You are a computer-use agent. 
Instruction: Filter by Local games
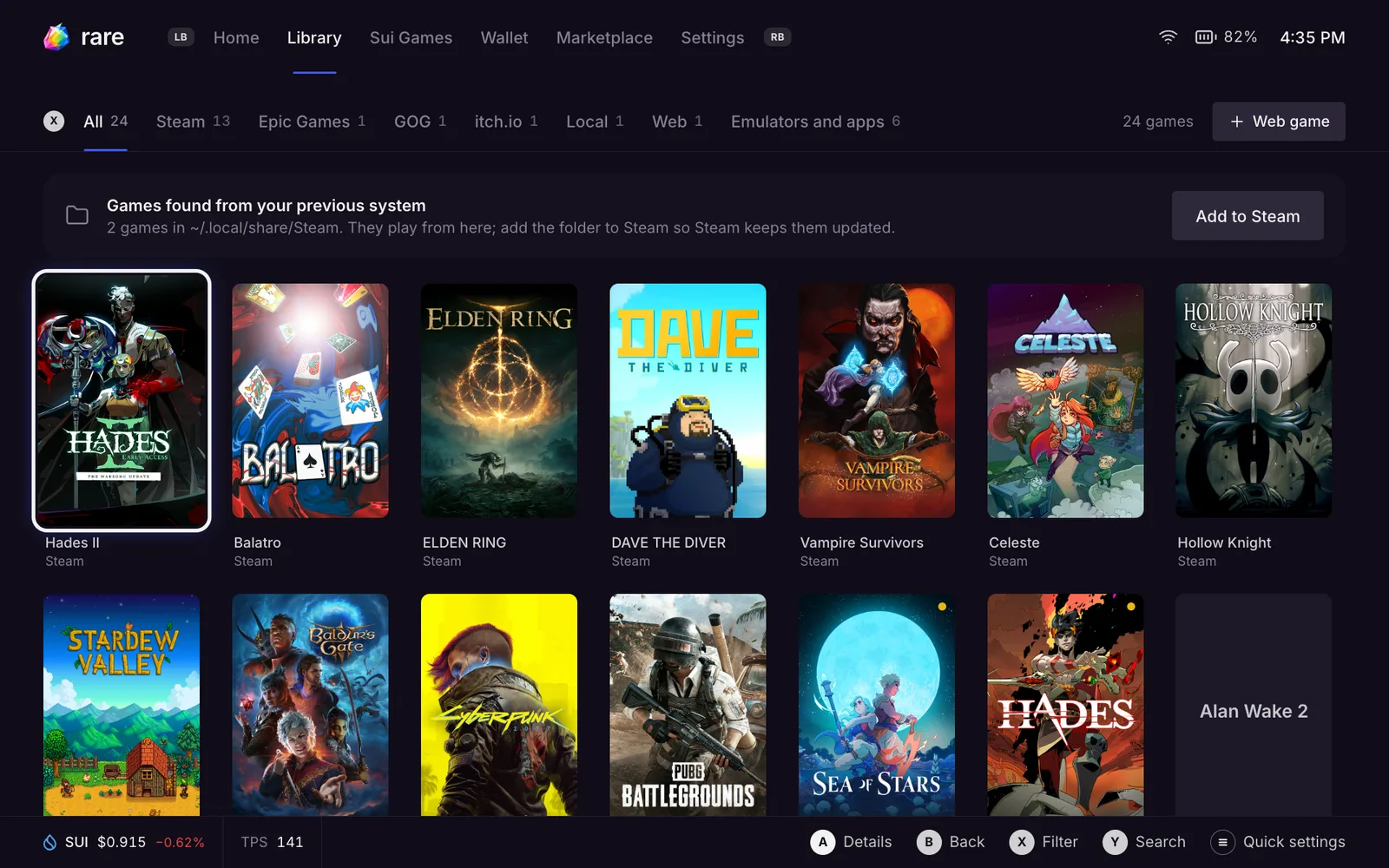(595, 122)
